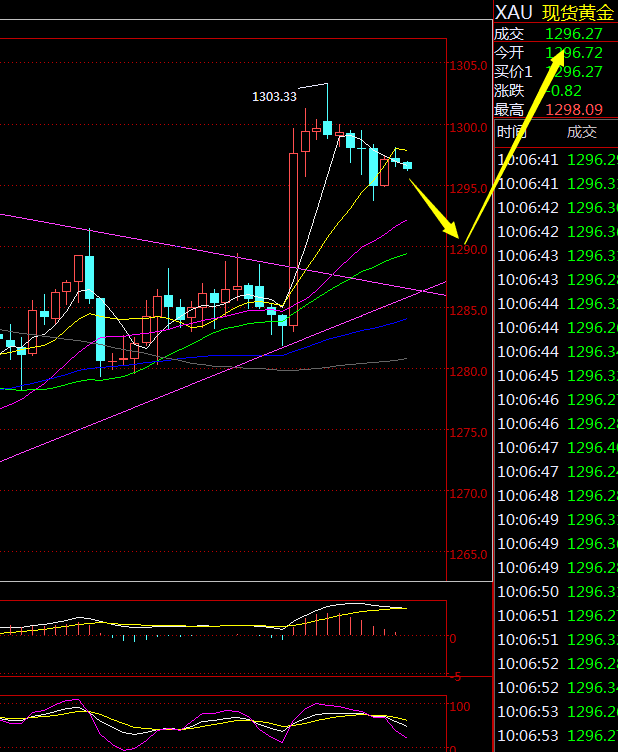Viewport: 618px width, 752px height.
Task: Select the 10:06:50 tick row
Action: click(556, 591)
